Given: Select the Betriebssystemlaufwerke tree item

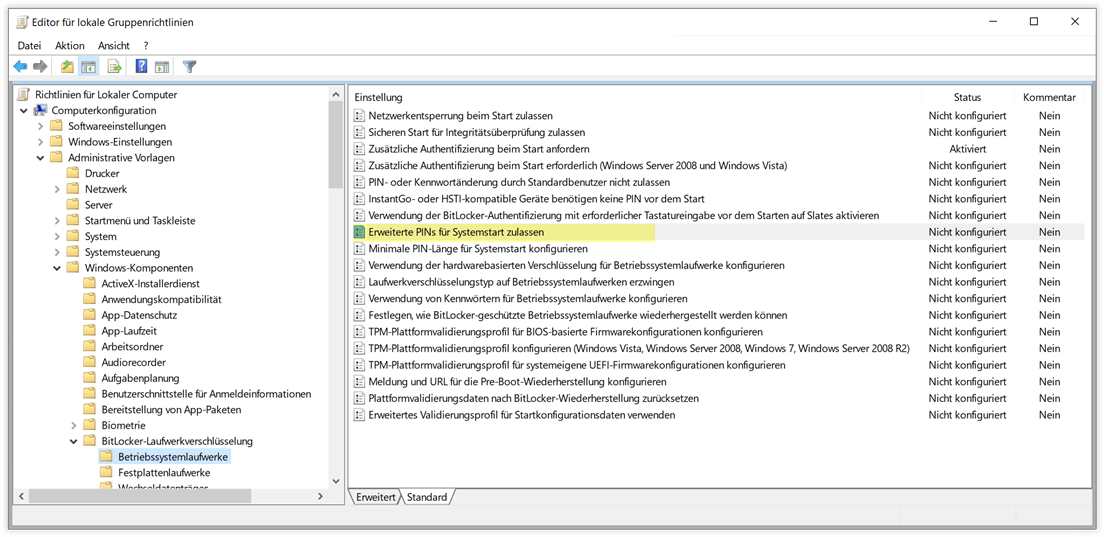Looking at the screenshot, I should pyautogui.click(x=172, y=457).
